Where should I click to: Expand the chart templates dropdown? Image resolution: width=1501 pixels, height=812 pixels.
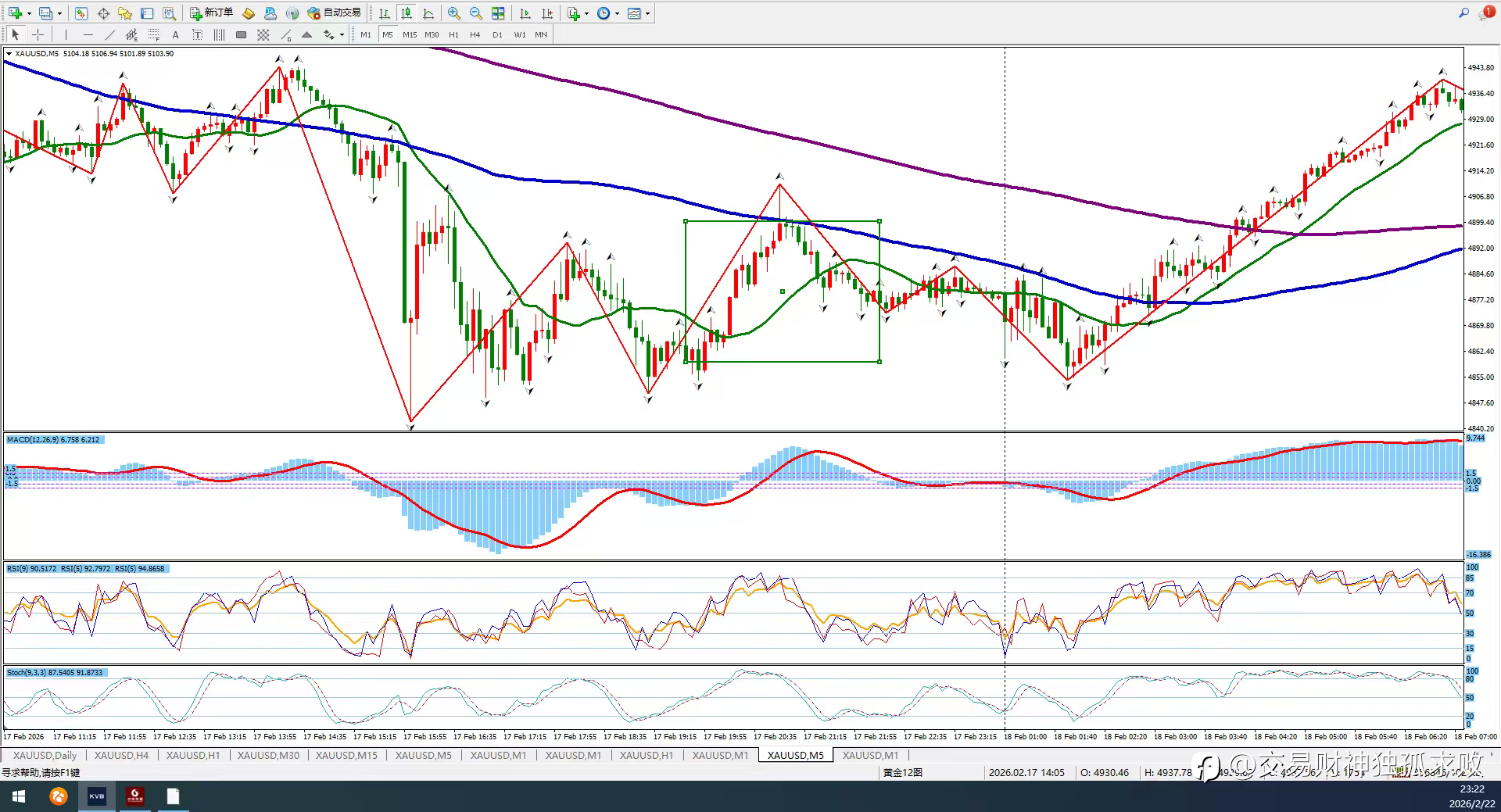click(647, 13)
